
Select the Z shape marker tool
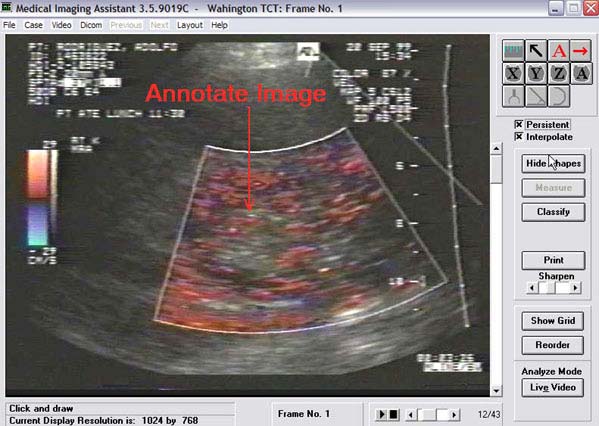click(559, 73)
